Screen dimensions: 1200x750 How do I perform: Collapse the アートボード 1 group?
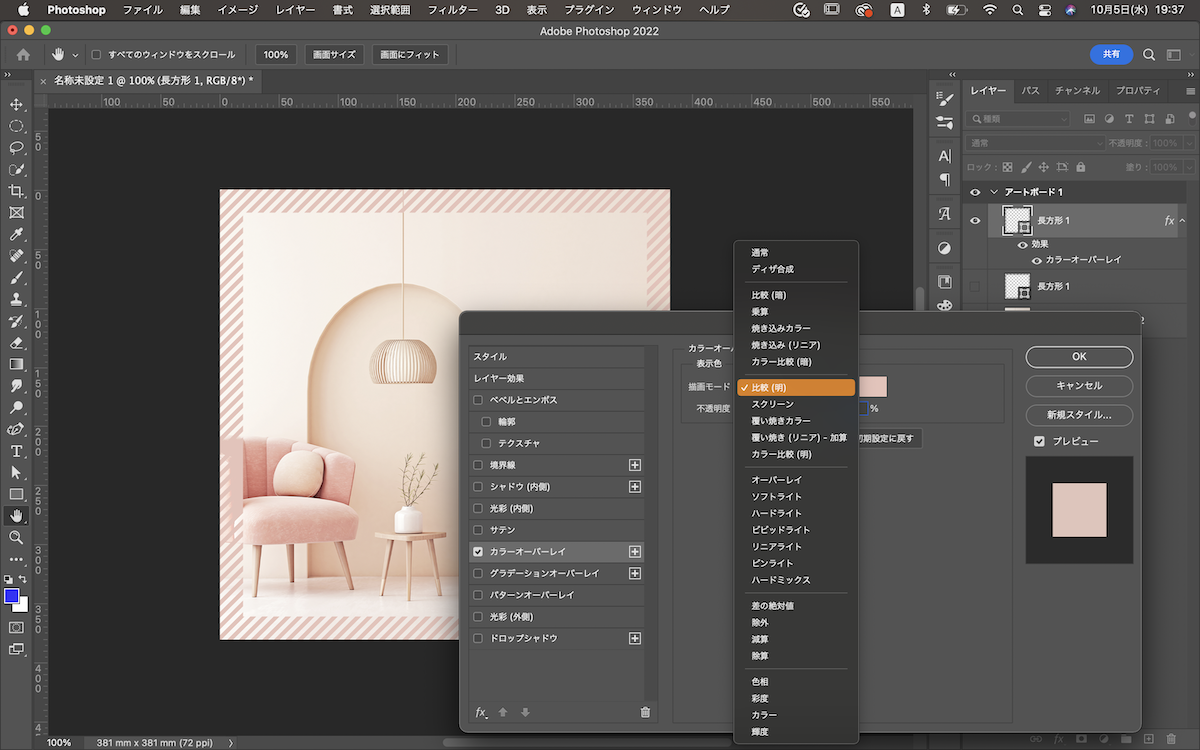click(x=994, y=192)
